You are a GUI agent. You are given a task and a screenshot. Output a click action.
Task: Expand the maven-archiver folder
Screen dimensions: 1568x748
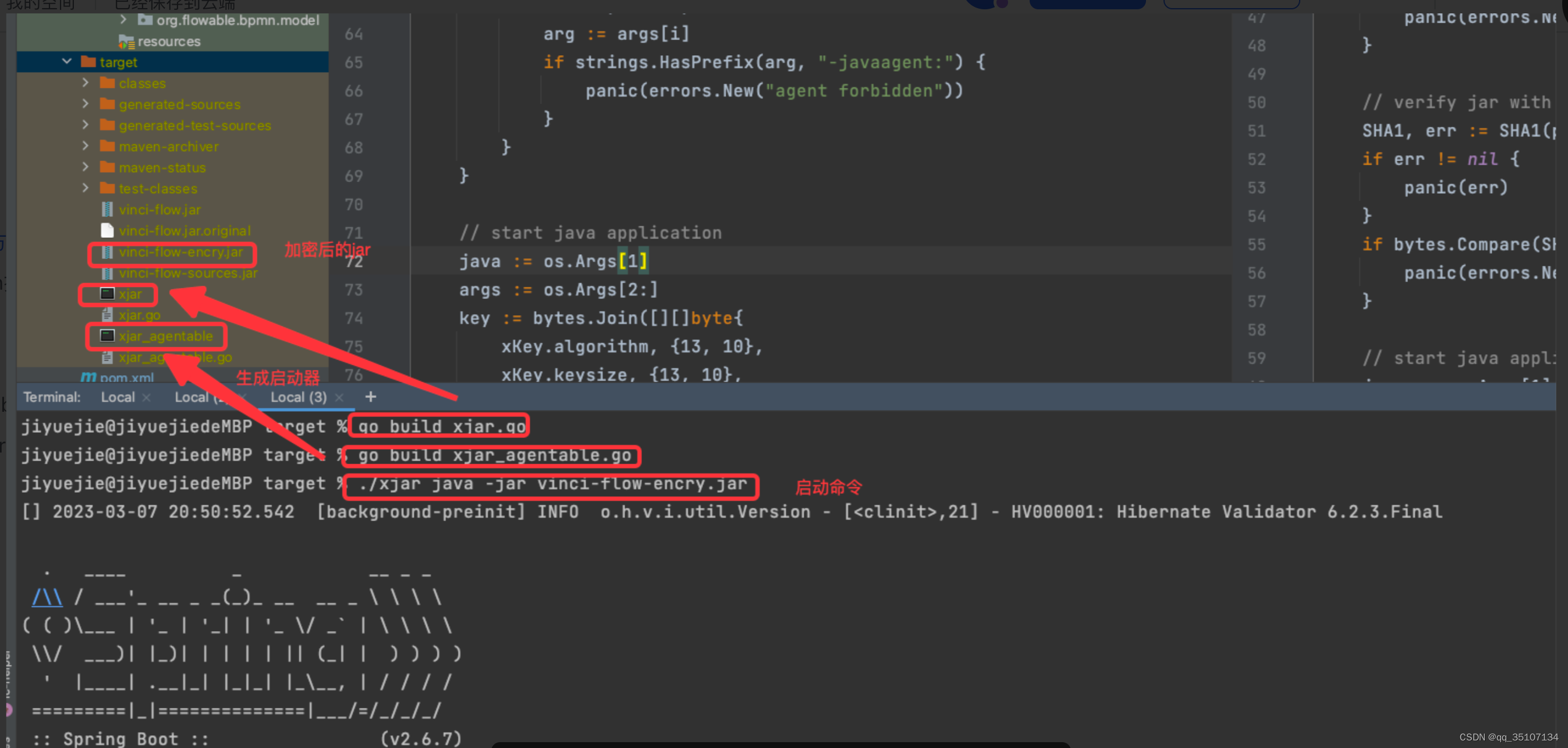[86, 146]
